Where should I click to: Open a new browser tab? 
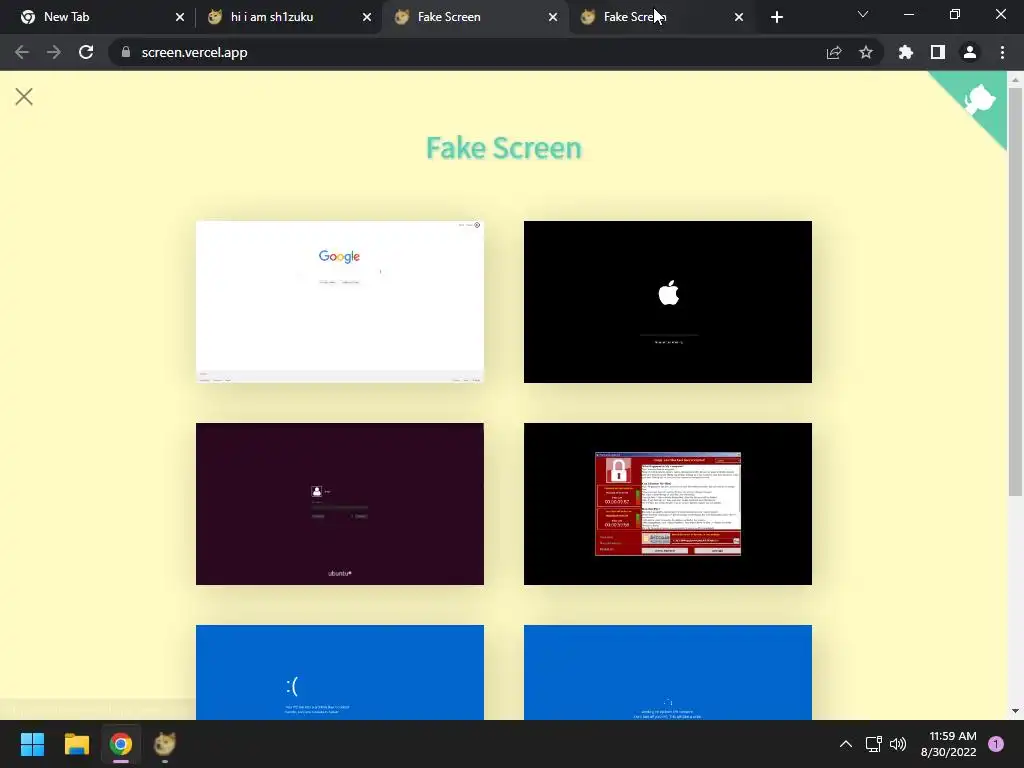[x=776, y=17]
